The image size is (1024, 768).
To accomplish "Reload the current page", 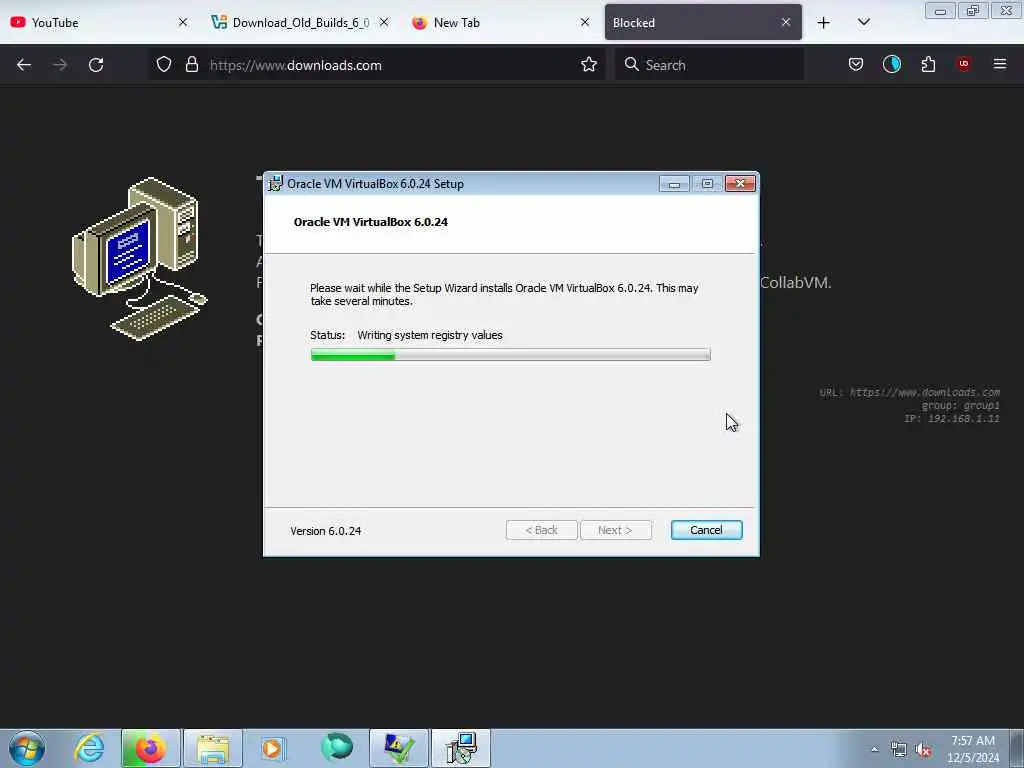I will (96, 65).
